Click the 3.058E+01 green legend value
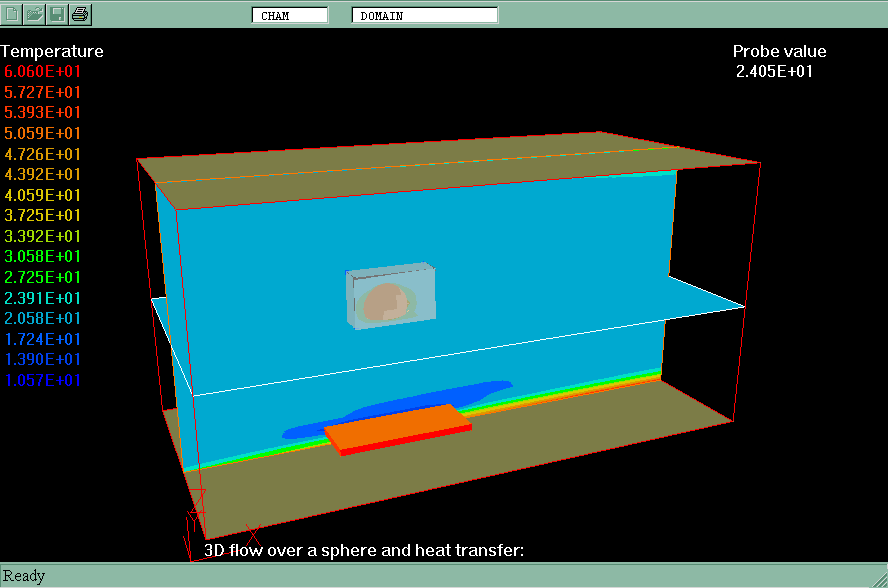 pos(43,257)
